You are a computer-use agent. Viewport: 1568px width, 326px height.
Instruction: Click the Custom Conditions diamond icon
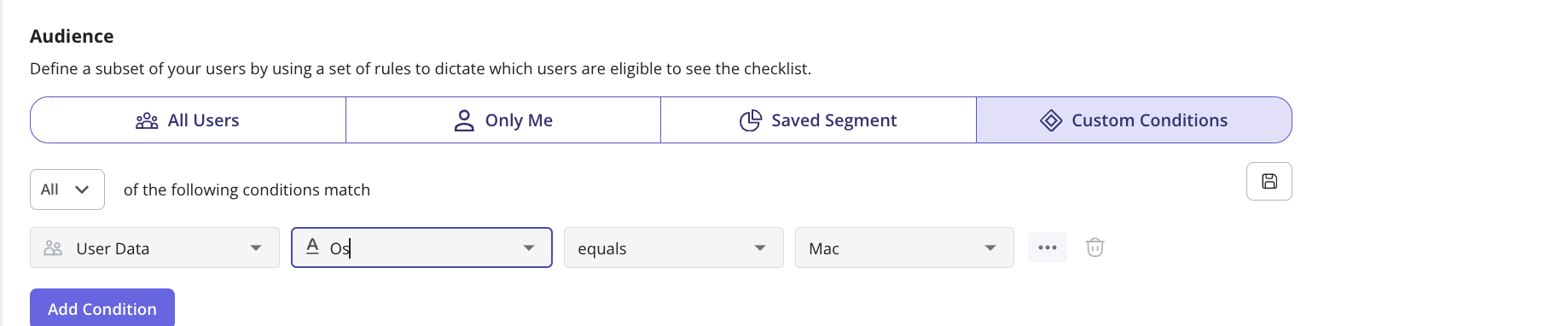point(1051,120)
